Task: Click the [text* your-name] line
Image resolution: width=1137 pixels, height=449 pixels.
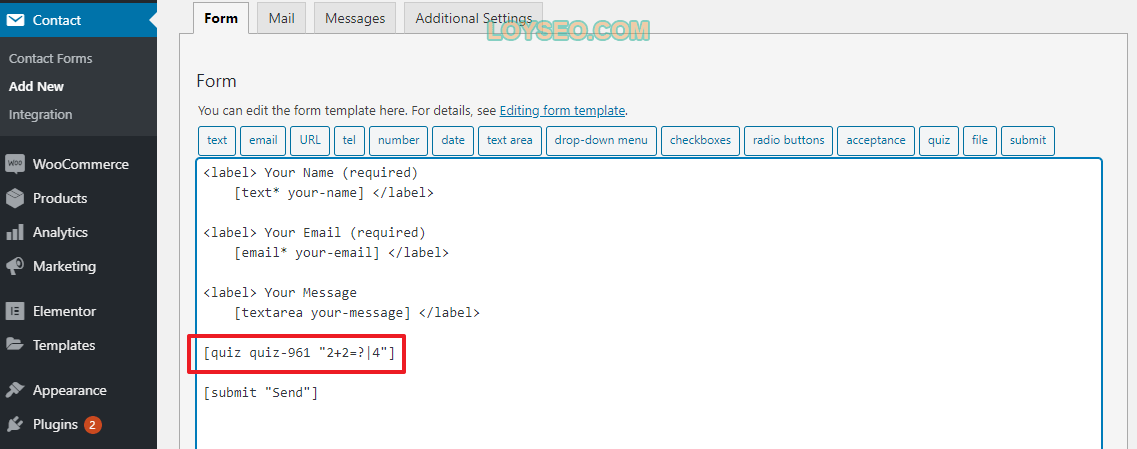Action: pyautogui.click(x=334, y=193)
